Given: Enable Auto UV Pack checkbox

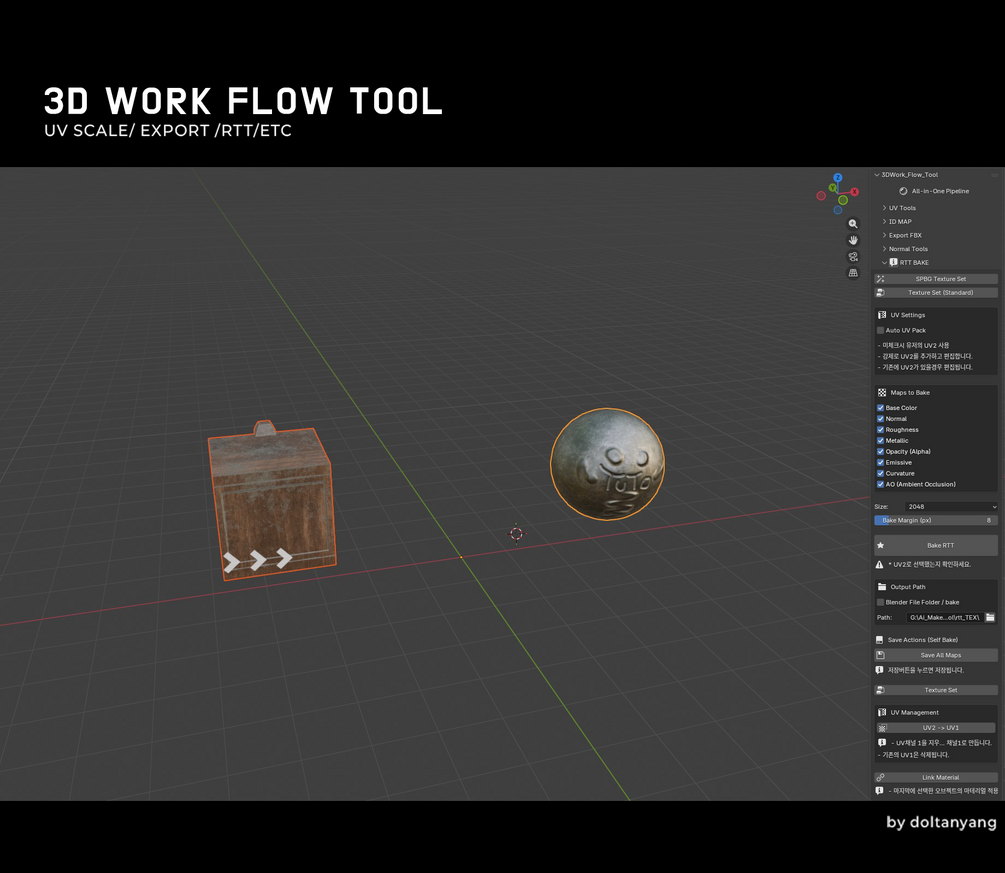Looking at the screenshot, I should click(x=880, y=330).
